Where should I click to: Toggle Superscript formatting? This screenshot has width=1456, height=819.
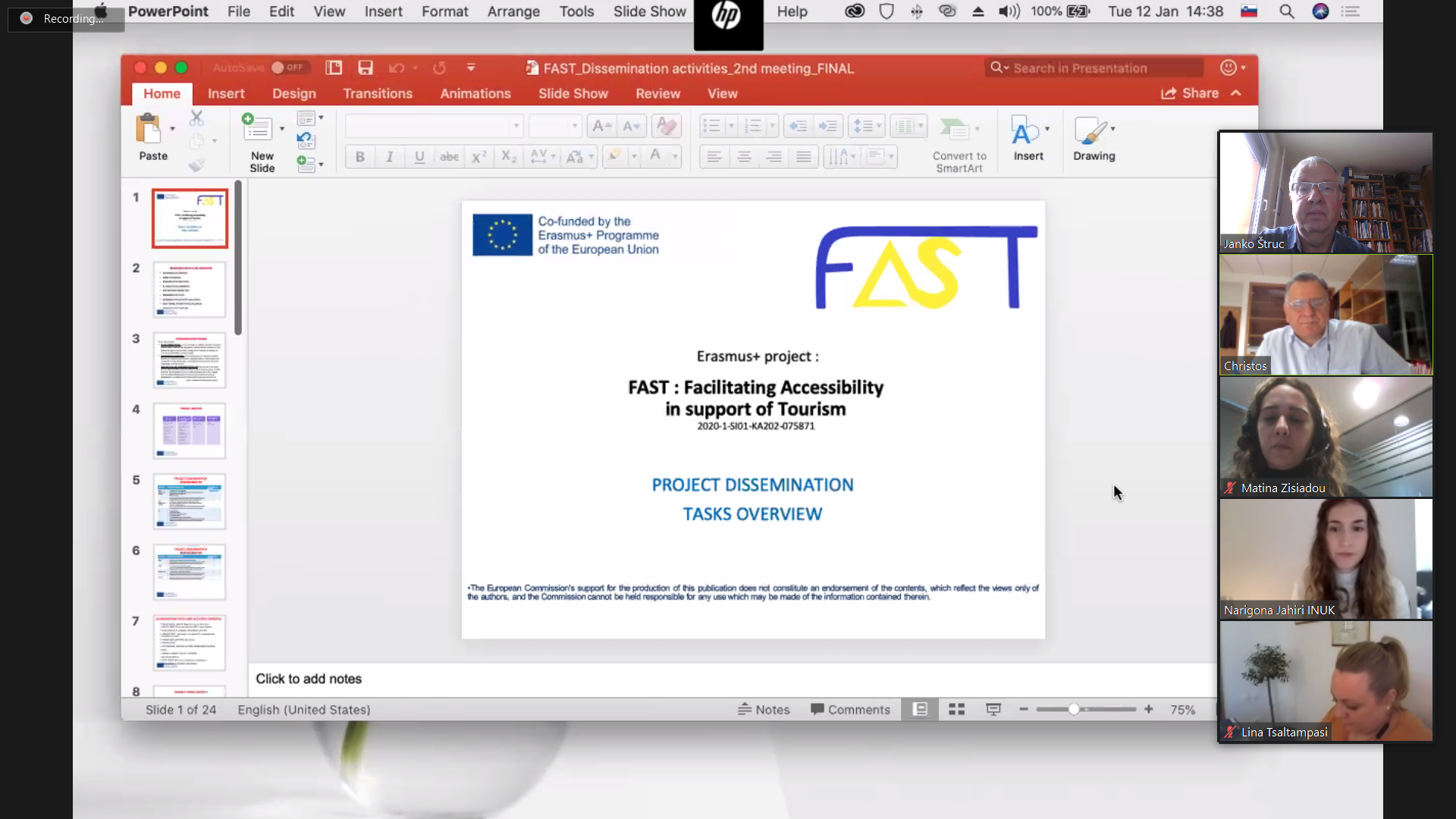click(479, 157)
